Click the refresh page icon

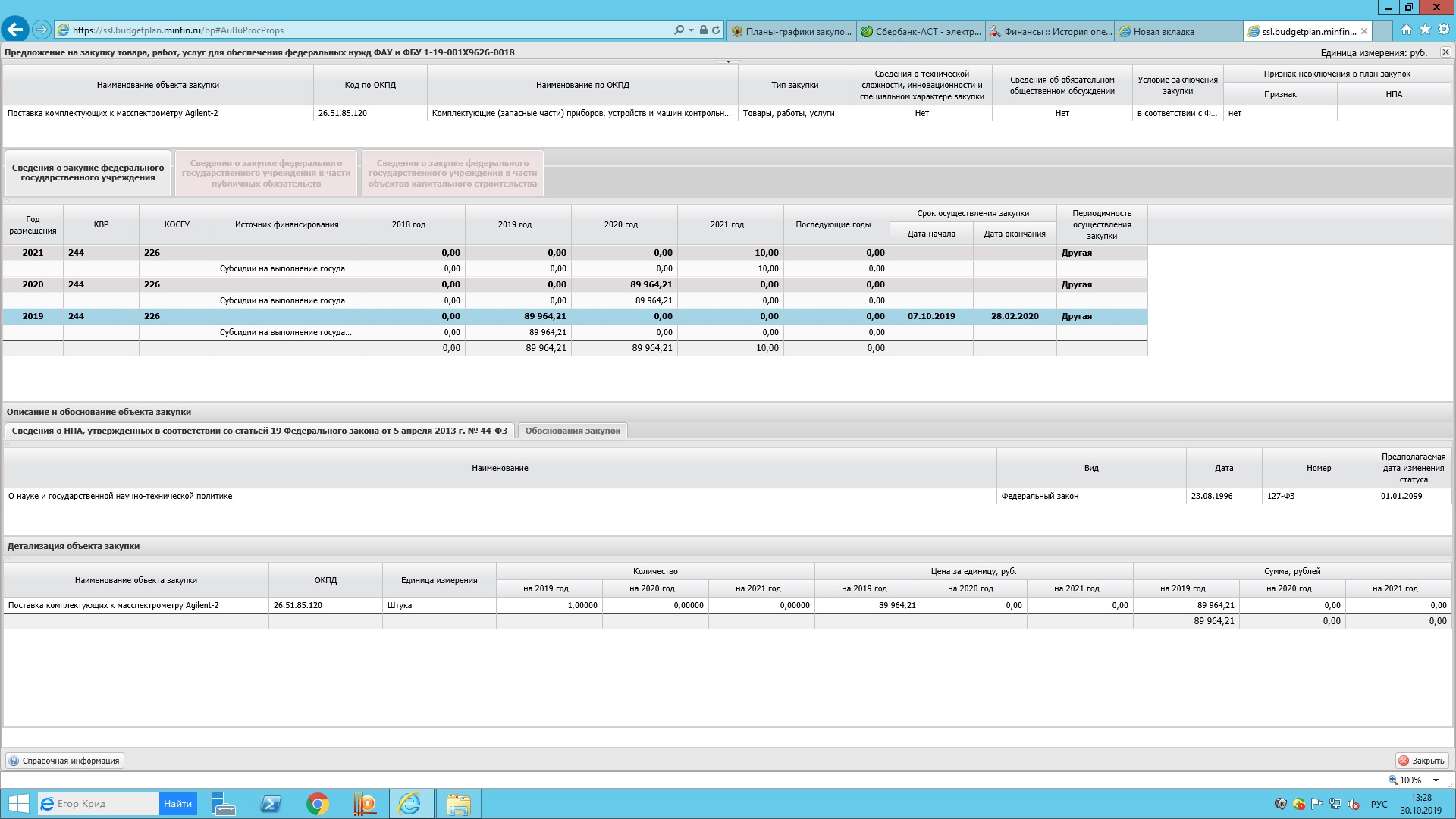[716, 30]
